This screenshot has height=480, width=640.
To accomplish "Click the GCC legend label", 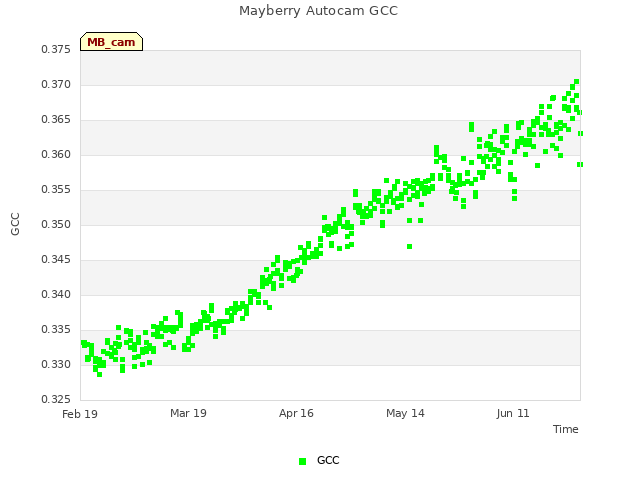I will tap(328, 460).
